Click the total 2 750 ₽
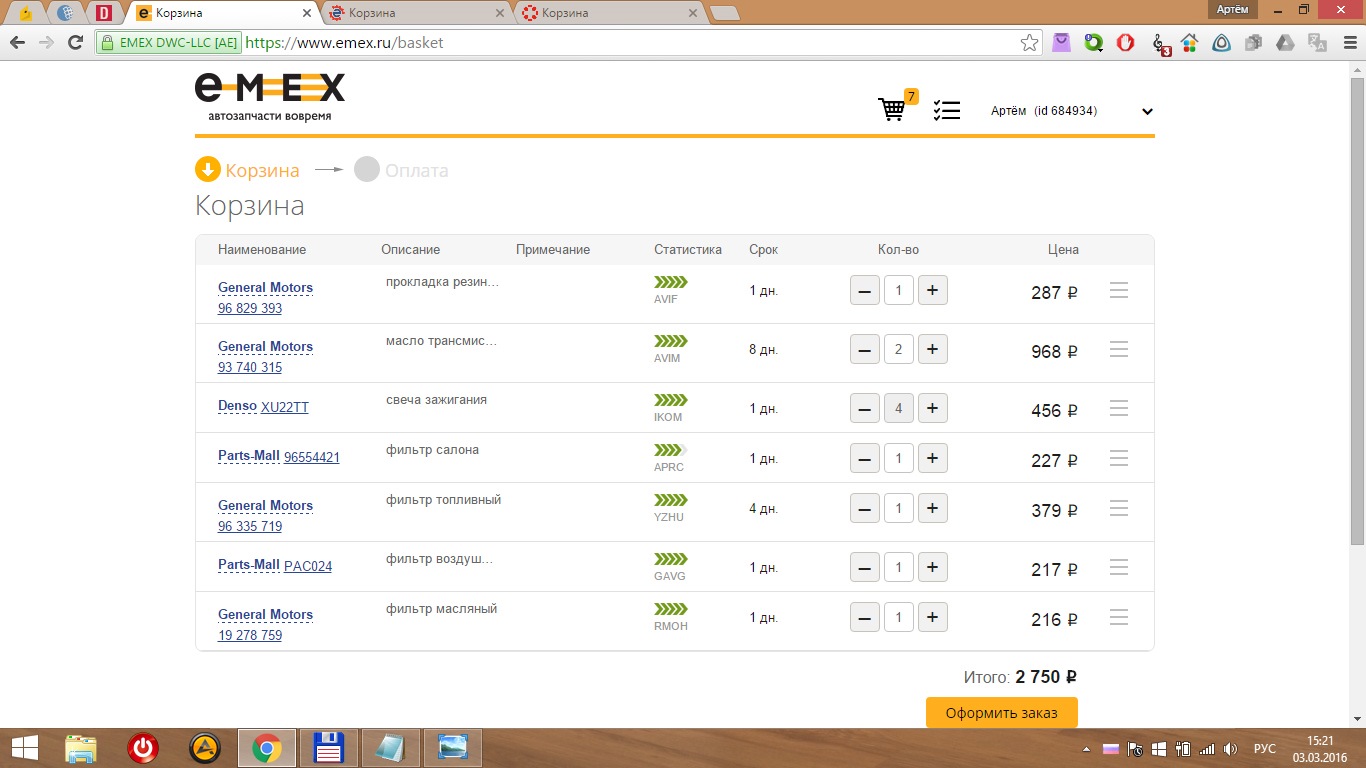Image resolution: width=1366 pixels, height=768 pixels. pos(1046,677)
